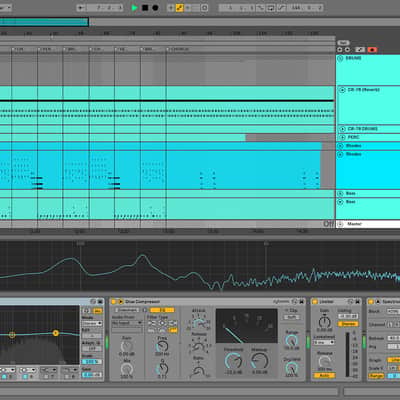The image size is (400, 400).
Task: Unfold the PERC track
Action: [342, 137]
